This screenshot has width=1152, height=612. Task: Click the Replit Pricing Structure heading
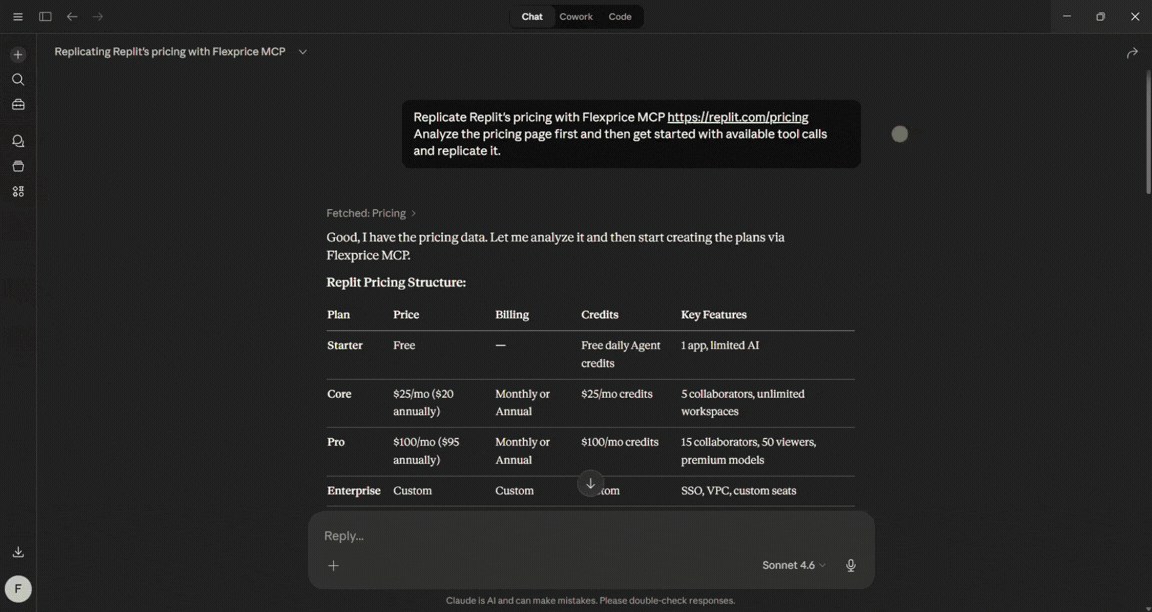396,282
